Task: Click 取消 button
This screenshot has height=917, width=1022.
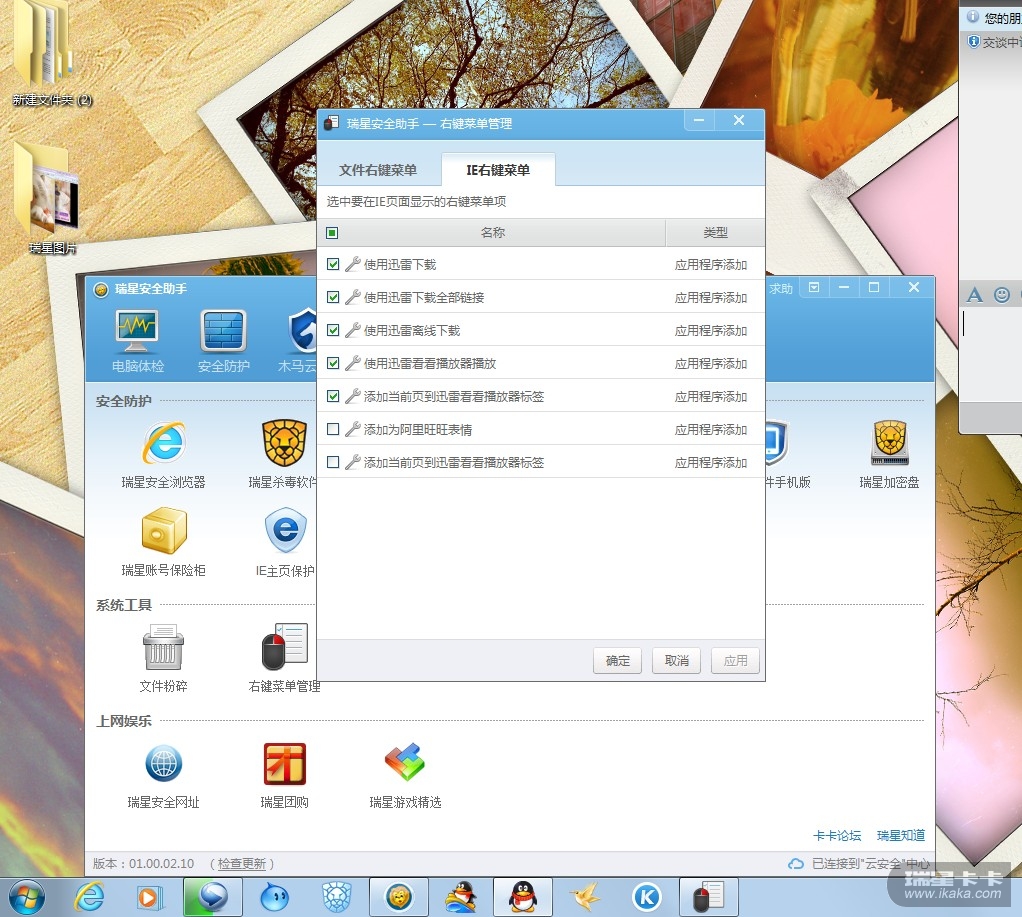Action: point(677,661)
